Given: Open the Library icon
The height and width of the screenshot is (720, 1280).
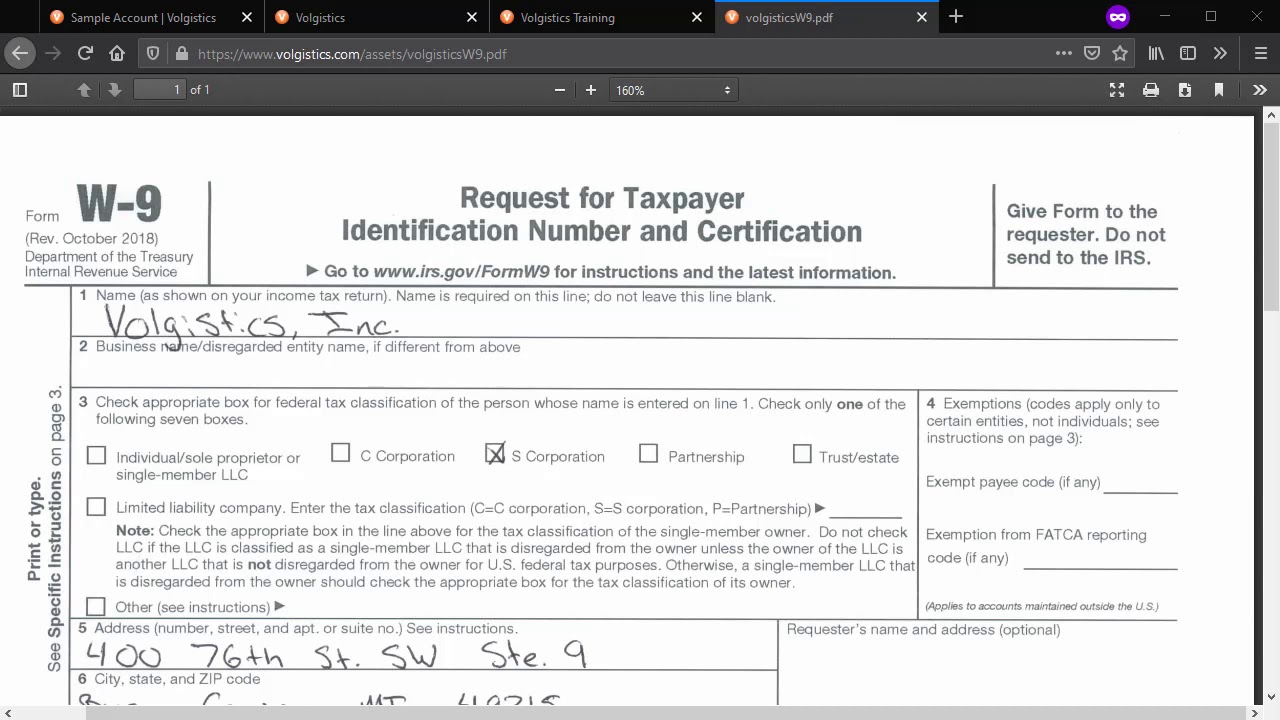Looking at the screenshot, I should pyautogui.click(x=1156, y=54).
